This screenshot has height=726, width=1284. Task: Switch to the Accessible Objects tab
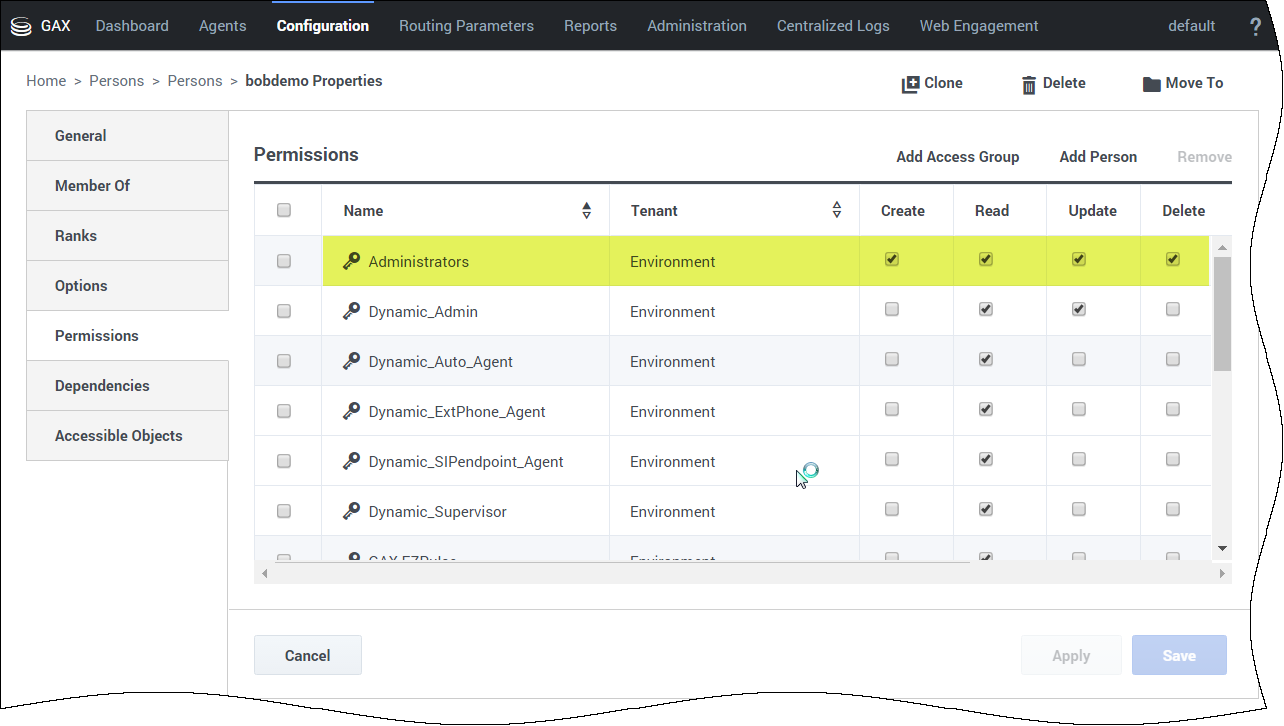[x=127, y=436]
